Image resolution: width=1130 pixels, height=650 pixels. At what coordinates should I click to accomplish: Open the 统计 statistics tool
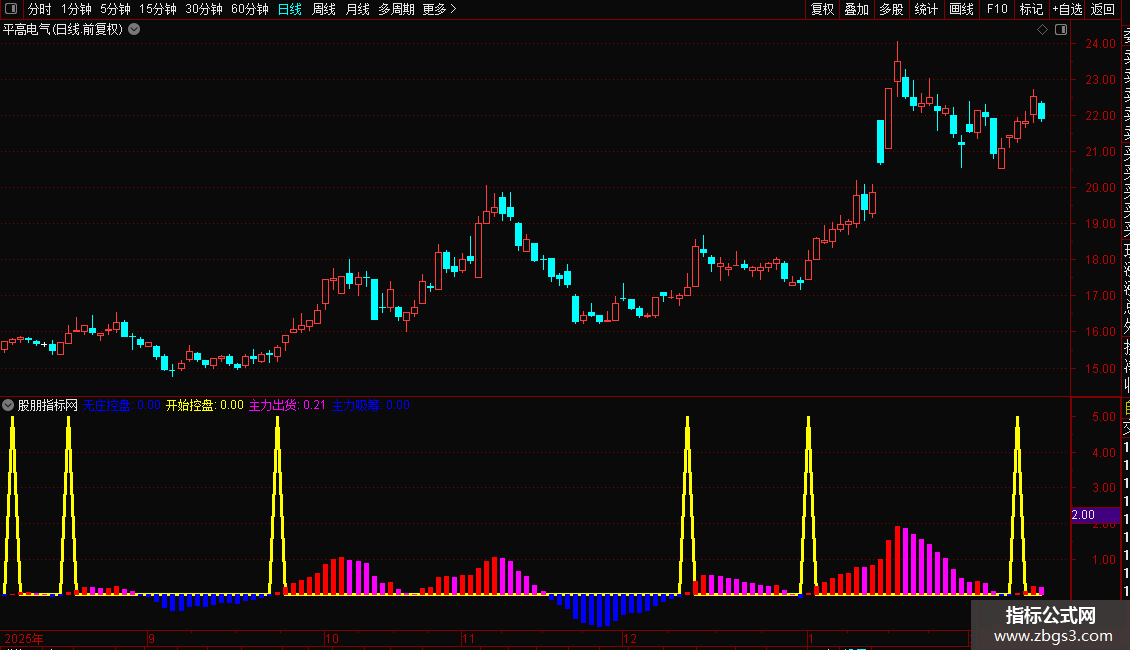tap(926, 9)
